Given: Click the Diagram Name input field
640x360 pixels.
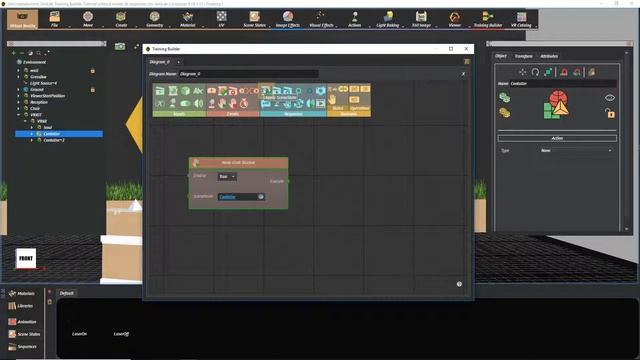Looking at the screenshot, I should [x=248, y=74].
